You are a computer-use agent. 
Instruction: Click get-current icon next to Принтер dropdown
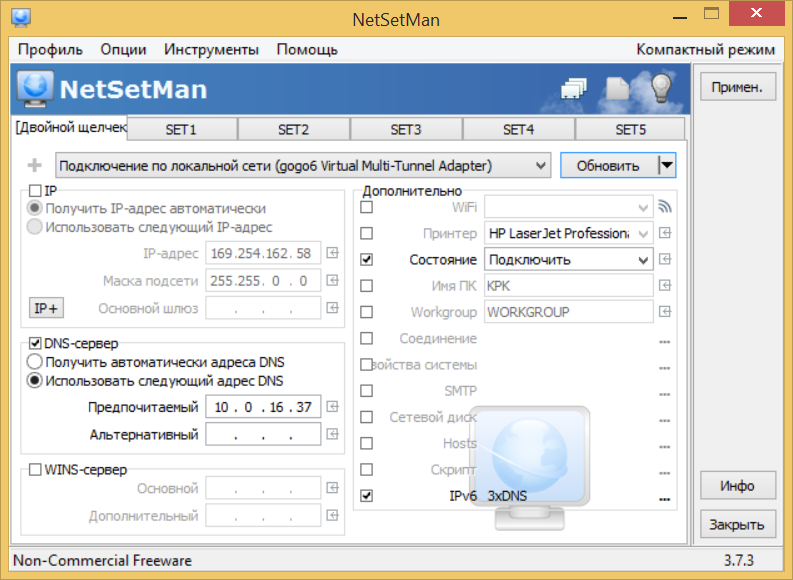pos(665,233)
